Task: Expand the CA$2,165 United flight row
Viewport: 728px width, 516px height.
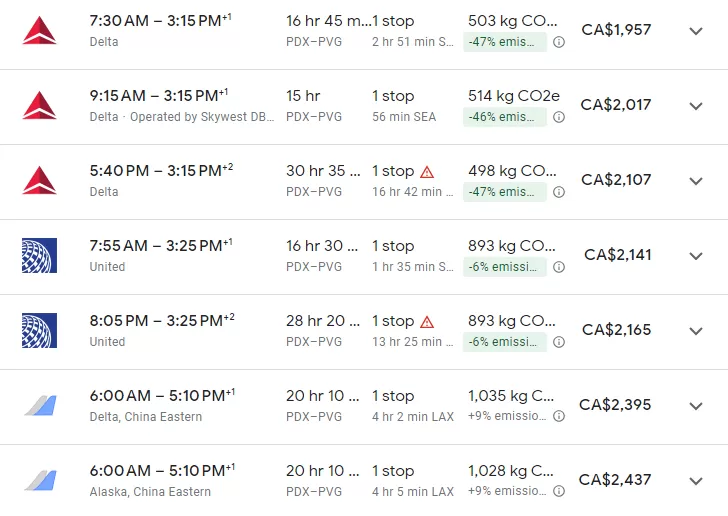Action: click(696, 331)
